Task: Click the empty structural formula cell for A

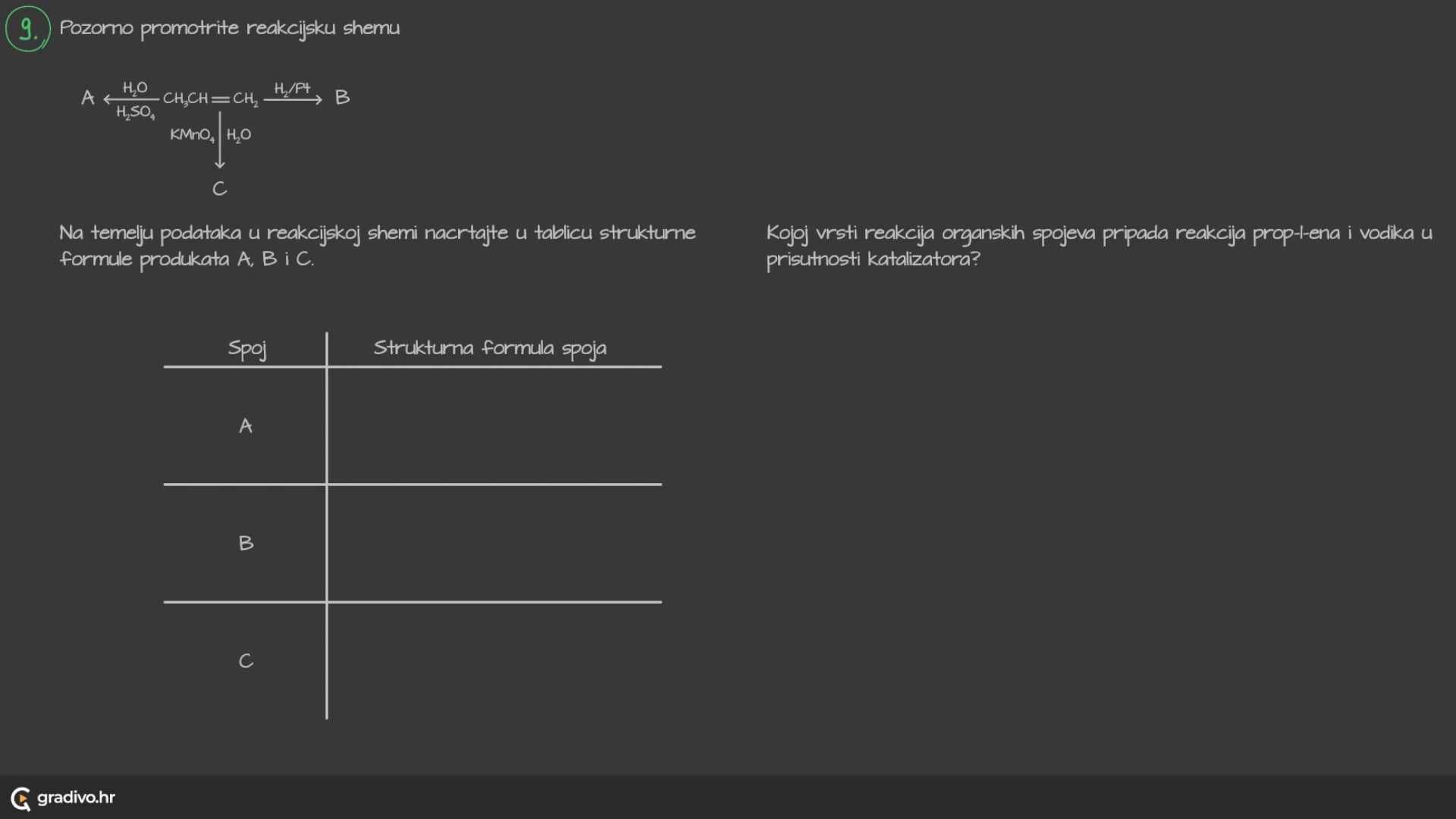Action: [x=494, y=426]
